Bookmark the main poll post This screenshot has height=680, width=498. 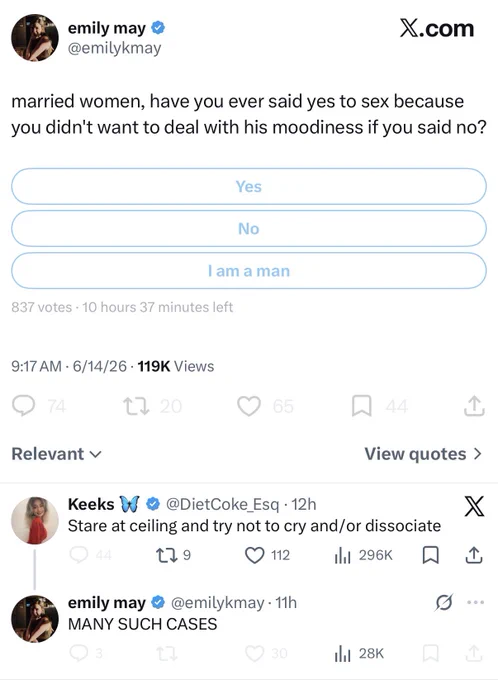click(361, 406)
